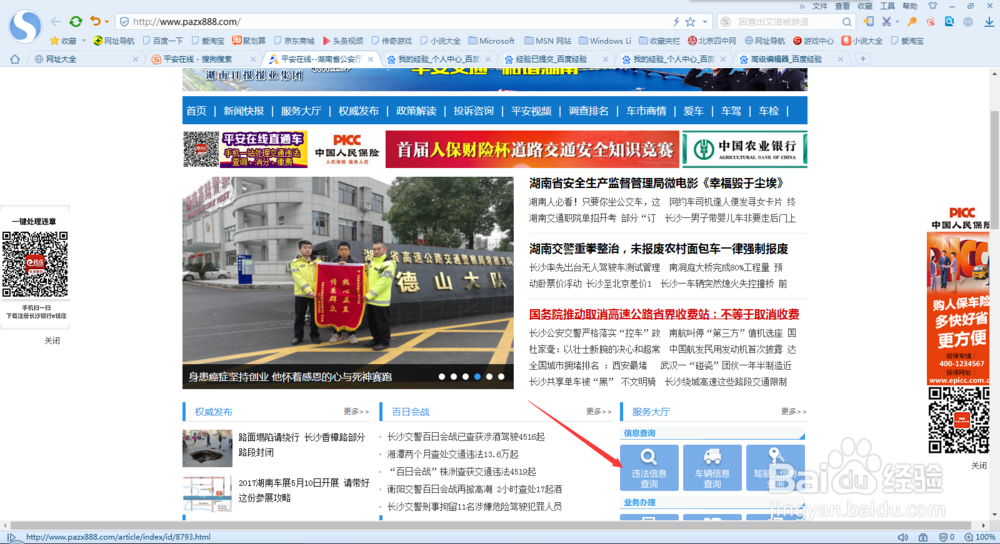Select the highlighted blue carousel dot
Image resolution: width=1000 pixels, height=544 pixels.
click(477, 377)
